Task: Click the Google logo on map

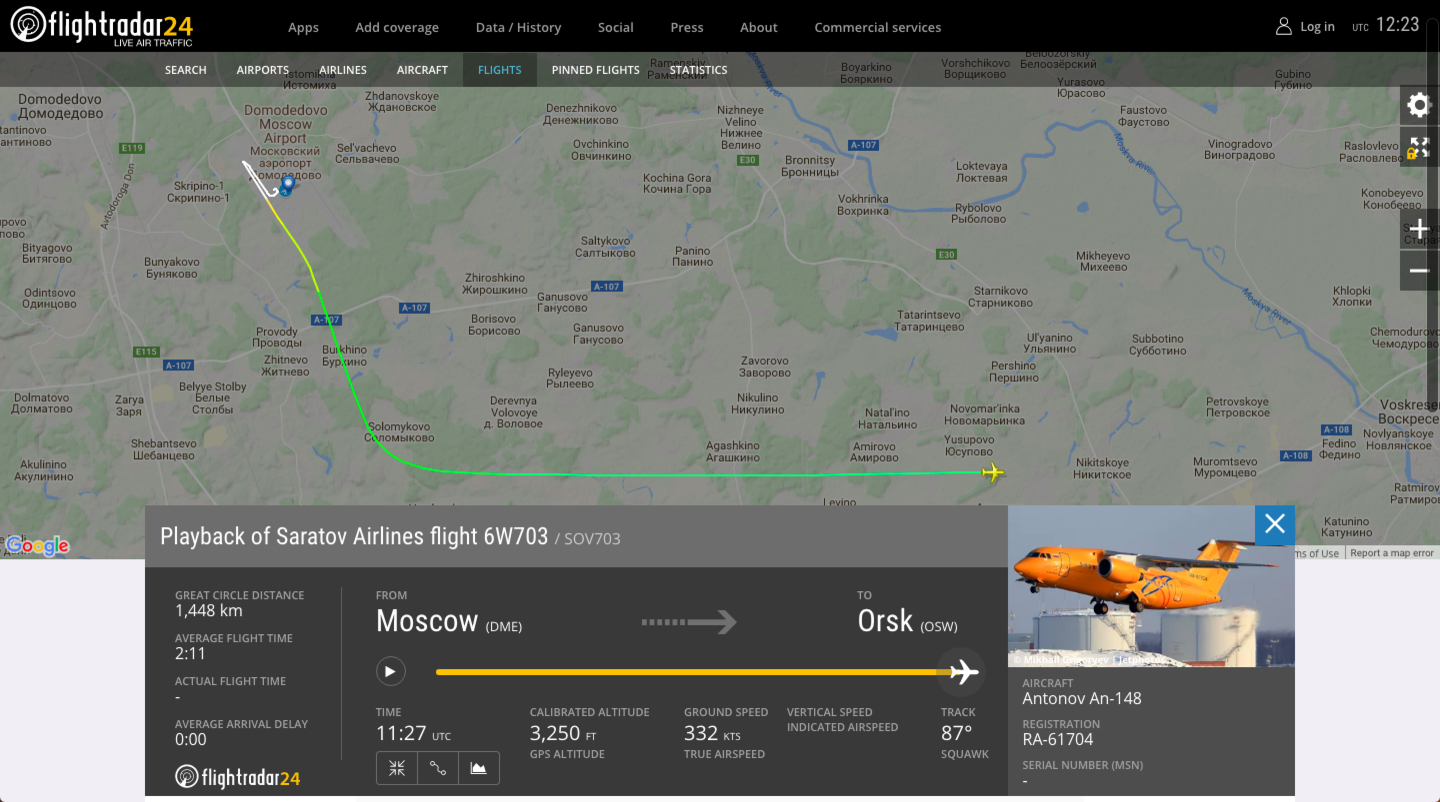Action: (37, 546)
